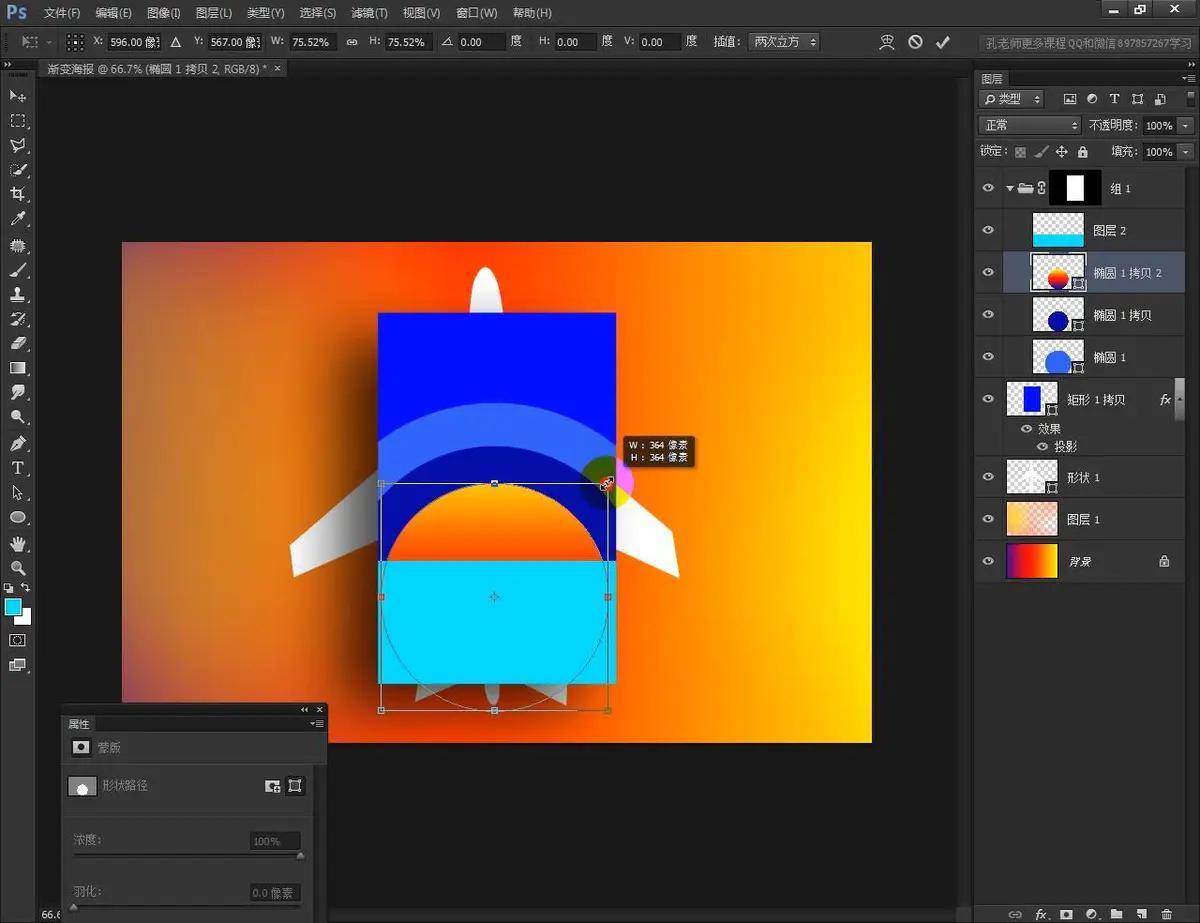The image size is (1200, 923).
Task: Select the History Brush tool
Action: click(18, 319)
